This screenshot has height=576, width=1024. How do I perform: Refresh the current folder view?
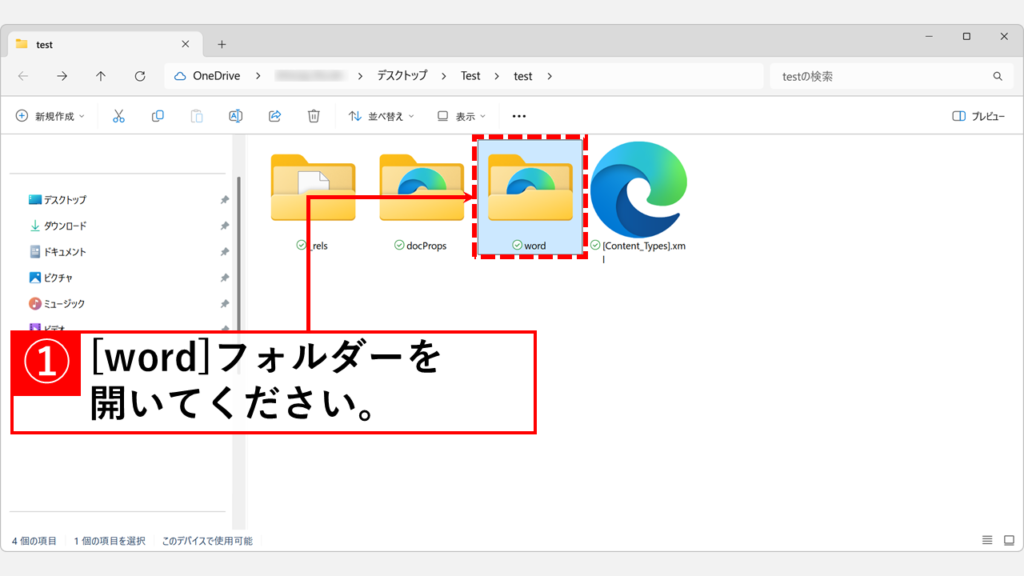[140, 76]
